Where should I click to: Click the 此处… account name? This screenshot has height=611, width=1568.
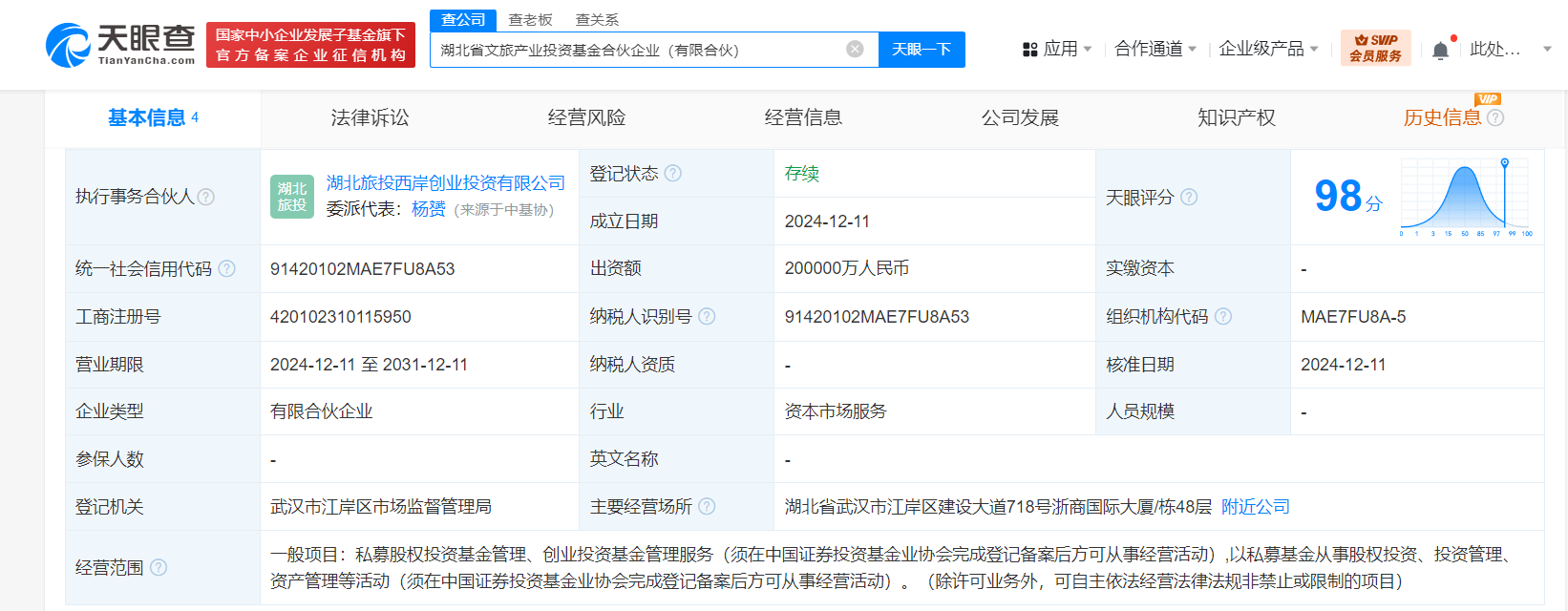[x=1494, y=49]
